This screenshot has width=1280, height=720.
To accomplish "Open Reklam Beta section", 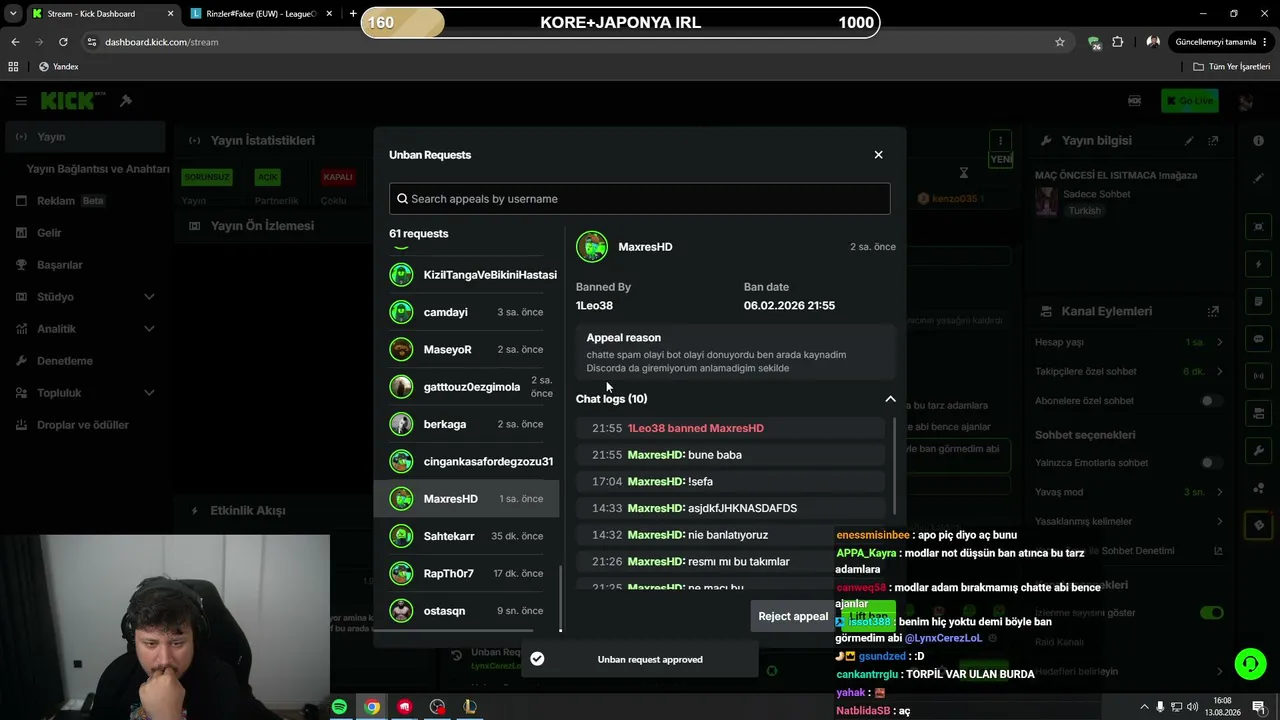I will pyautogui.click(x=85, y=201).
